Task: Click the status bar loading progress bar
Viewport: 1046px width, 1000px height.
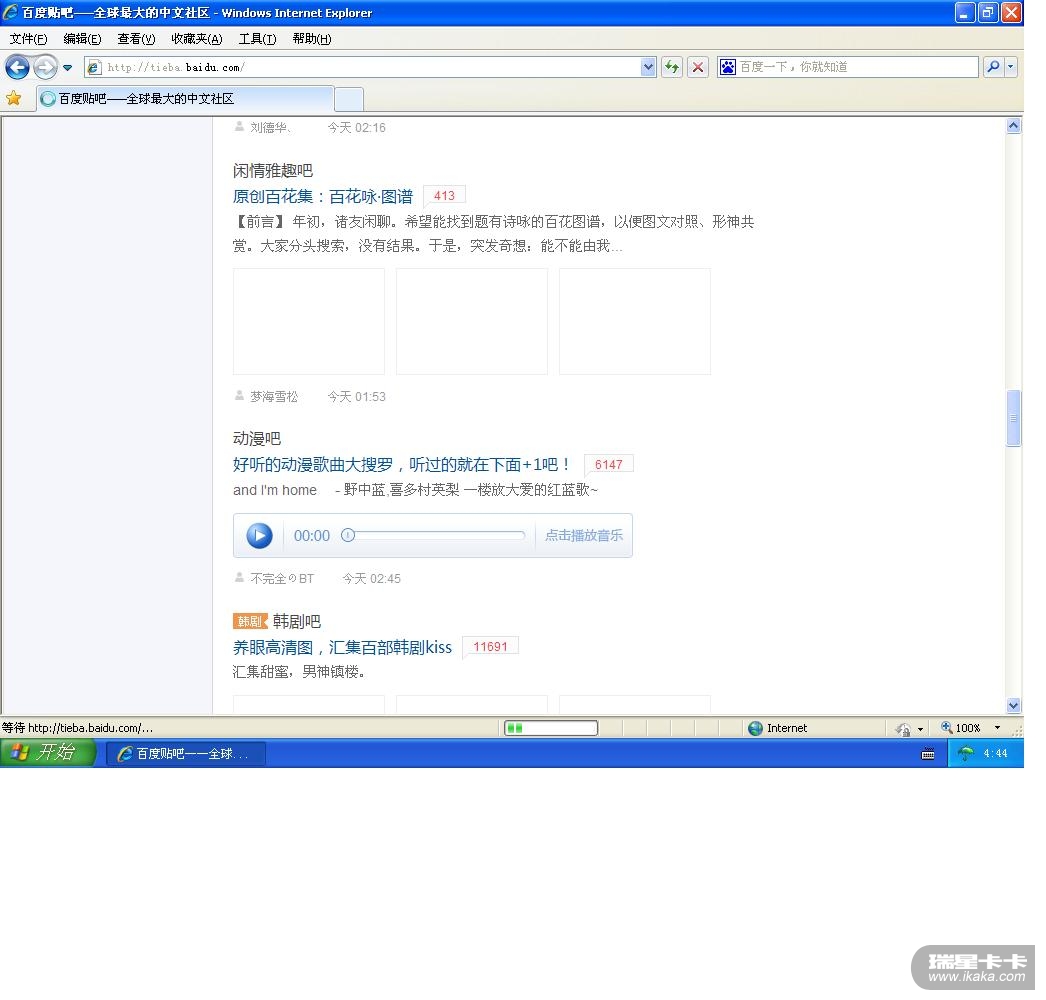Action: pos(551,728)
